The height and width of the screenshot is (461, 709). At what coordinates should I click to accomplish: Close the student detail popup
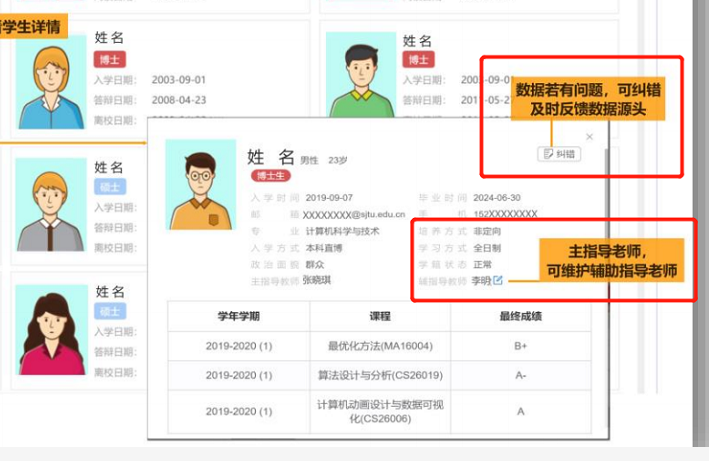point(589,137)
